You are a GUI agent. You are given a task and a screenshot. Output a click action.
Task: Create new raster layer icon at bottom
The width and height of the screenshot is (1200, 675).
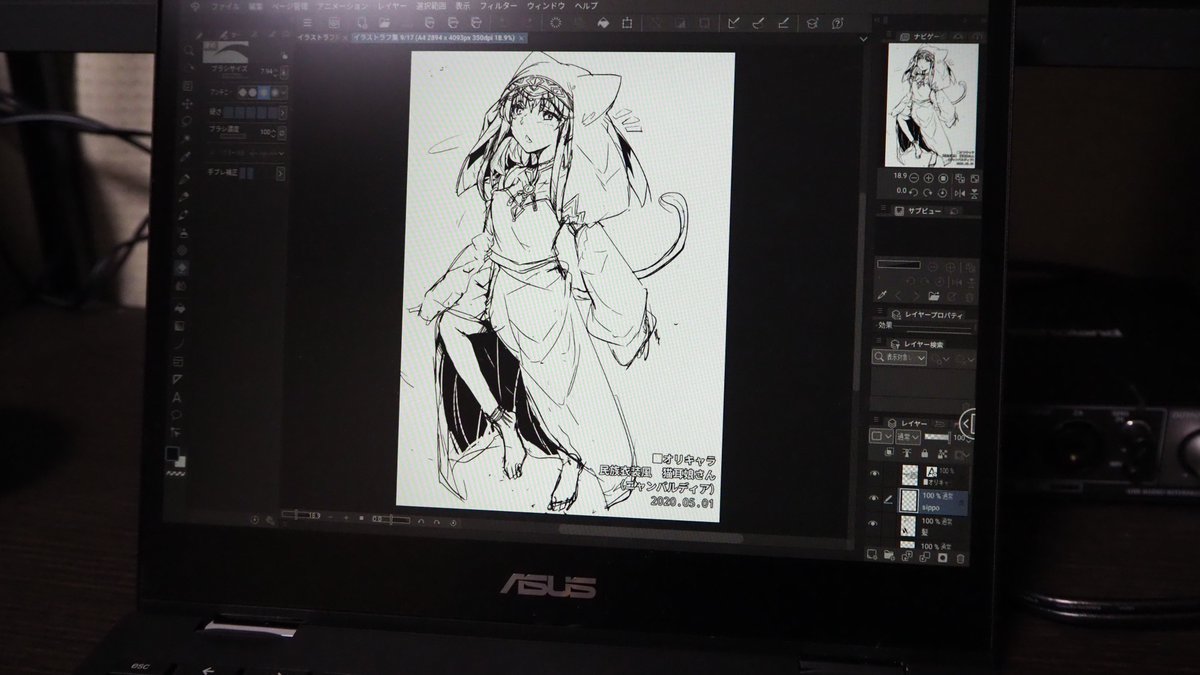point(872,553)
